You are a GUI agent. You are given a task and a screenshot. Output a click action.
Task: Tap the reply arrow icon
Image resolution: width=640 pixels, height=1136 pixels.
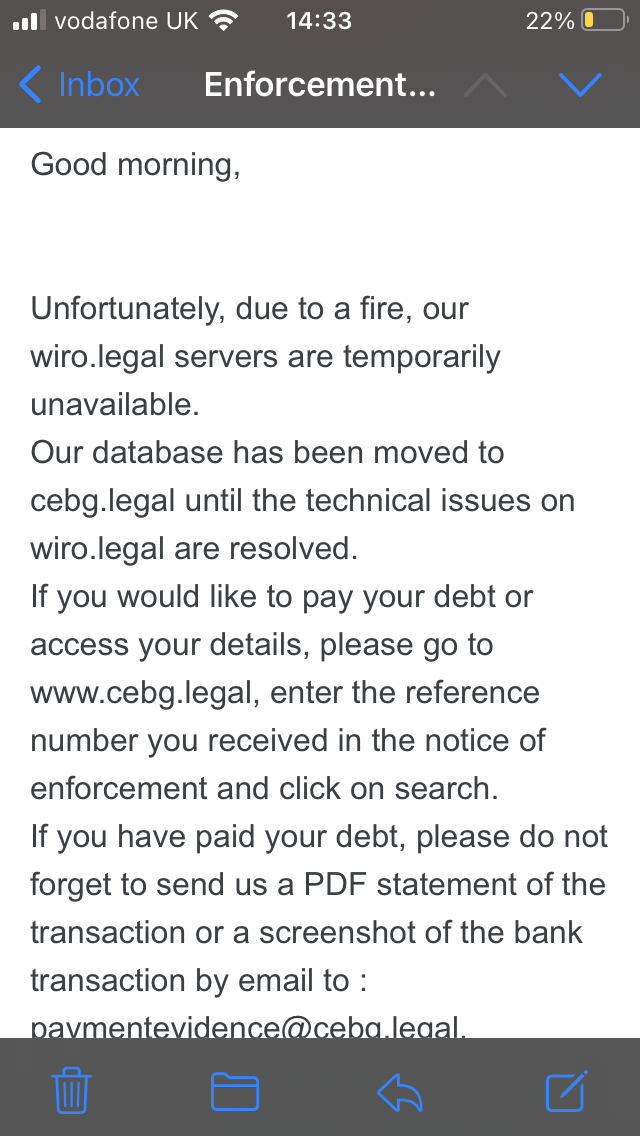coord(400,1092)
